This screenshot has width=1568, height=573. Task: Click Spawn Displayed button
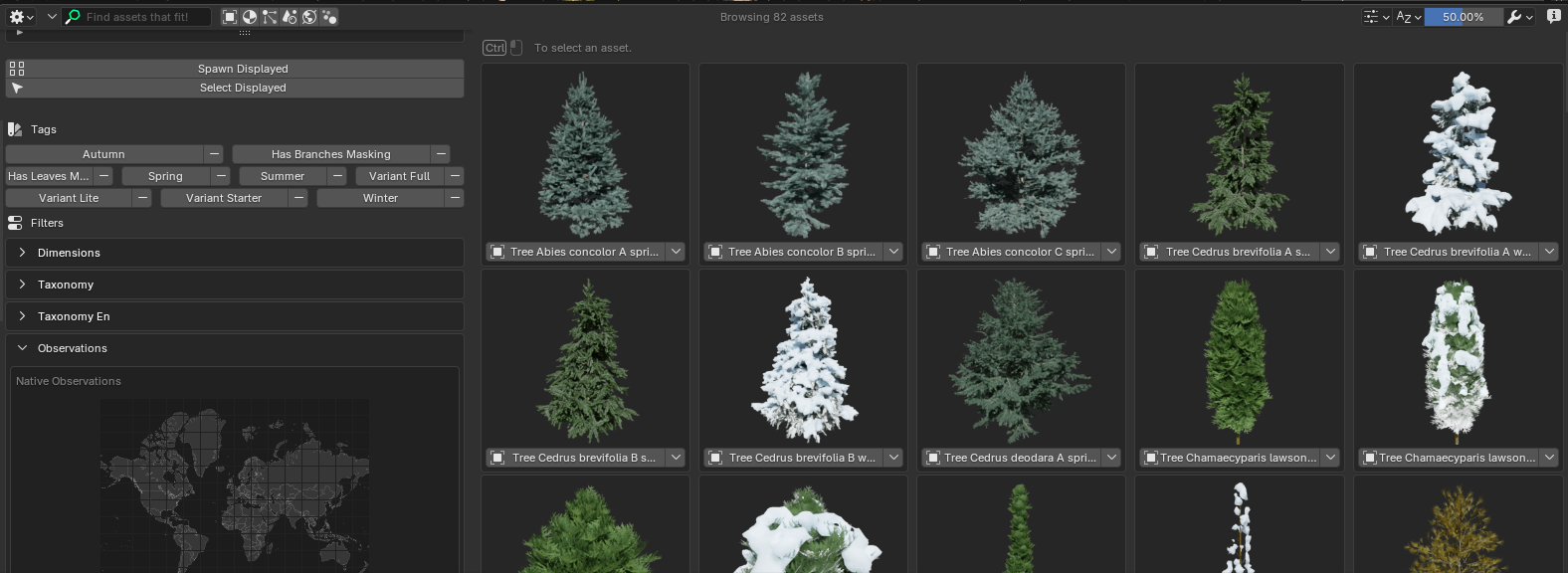(x=235, y=69)
